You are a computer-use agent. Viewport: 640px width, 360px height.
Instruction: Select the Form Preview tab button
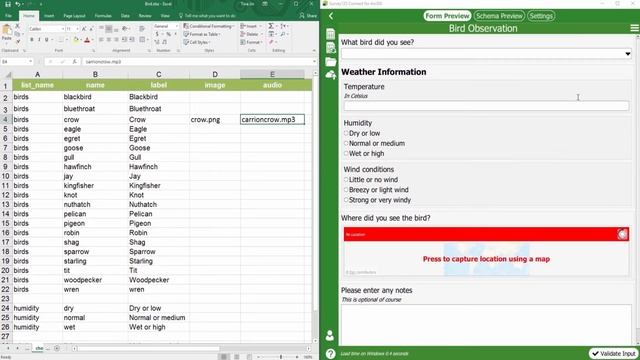447,16
